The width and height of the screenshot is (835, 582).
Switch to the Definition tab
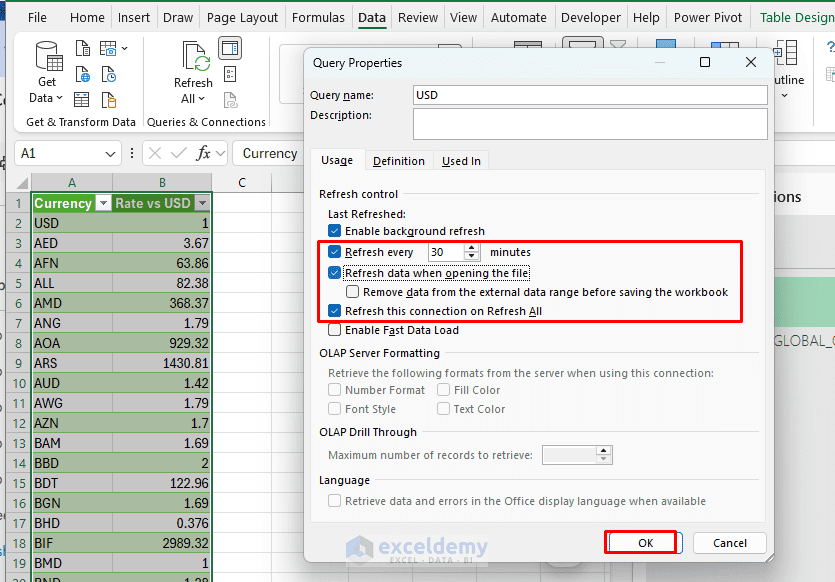pyautogui.click(x=399, y=161)
